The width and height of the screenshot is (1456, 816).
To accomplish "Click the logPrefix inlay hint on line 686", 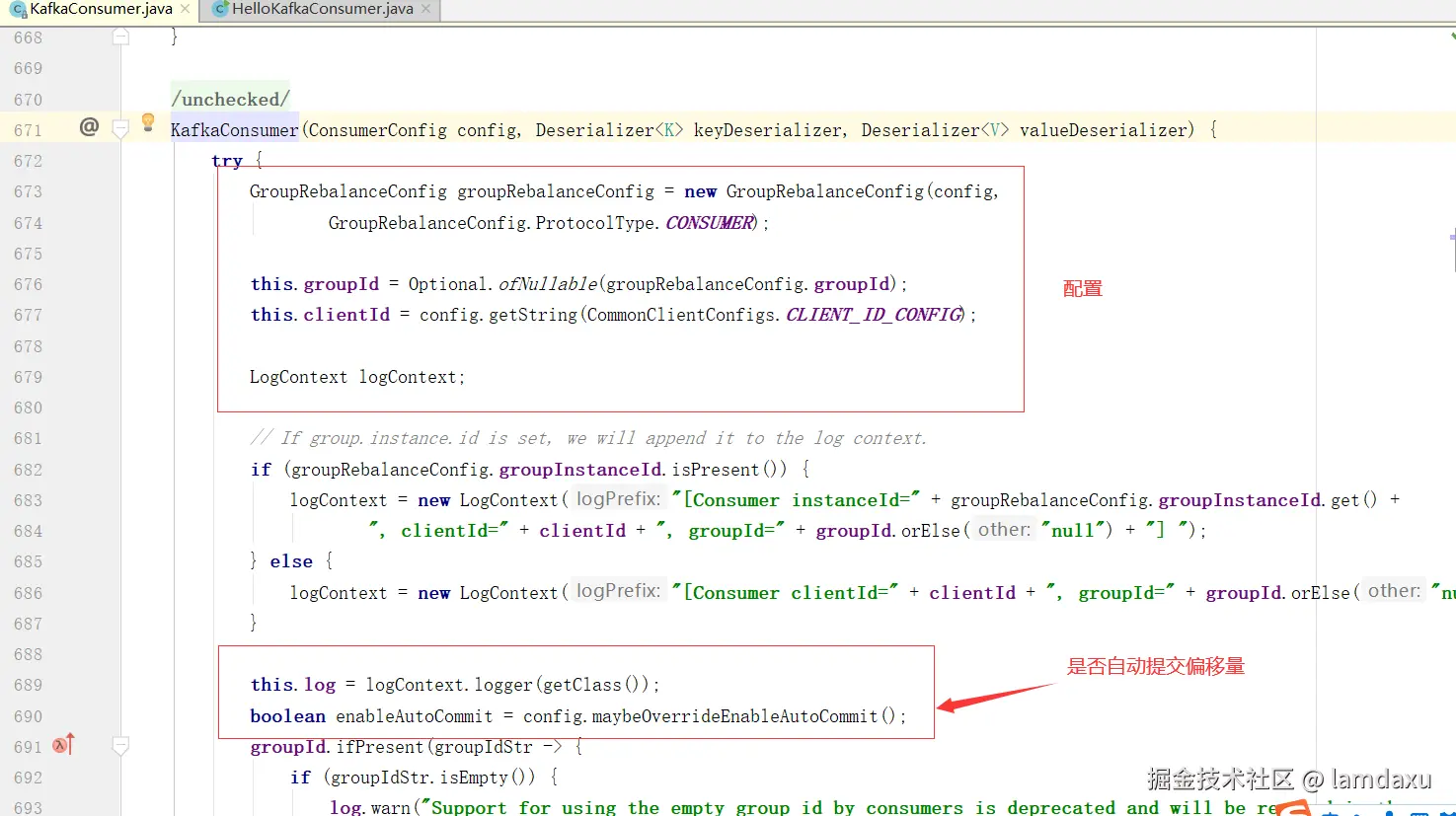I will pyautogui.click(x=618, y=591).
